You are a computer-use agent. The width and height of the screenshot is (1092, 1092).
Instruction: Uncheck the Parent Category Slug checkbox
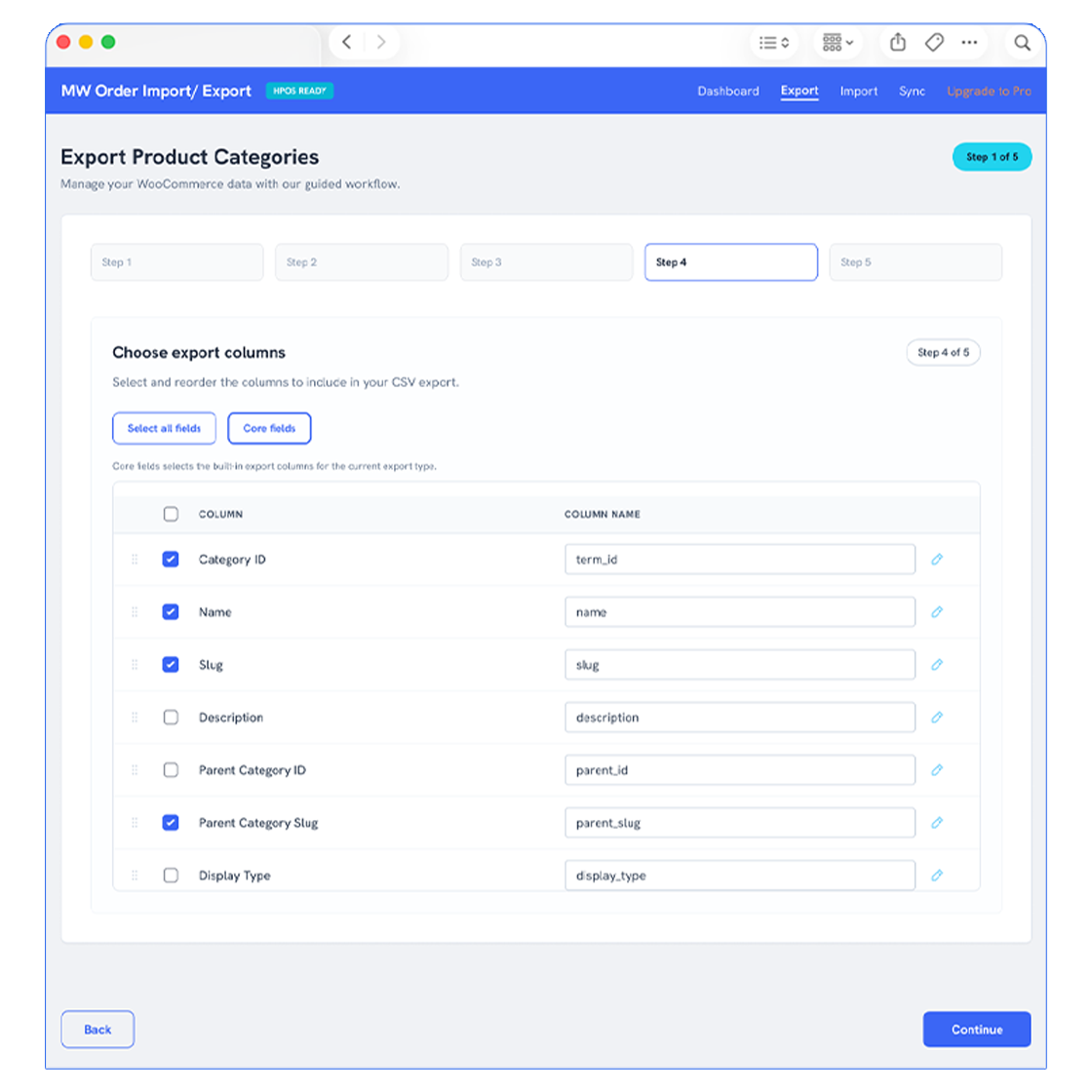(x=171, y=823)
